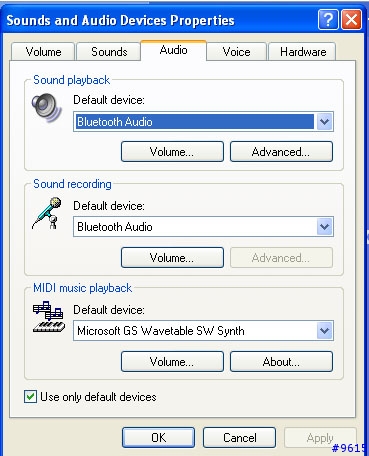This screenshot has height=456, width=369.
Task: Switch to the Voice tab
Action: point(236,52)
